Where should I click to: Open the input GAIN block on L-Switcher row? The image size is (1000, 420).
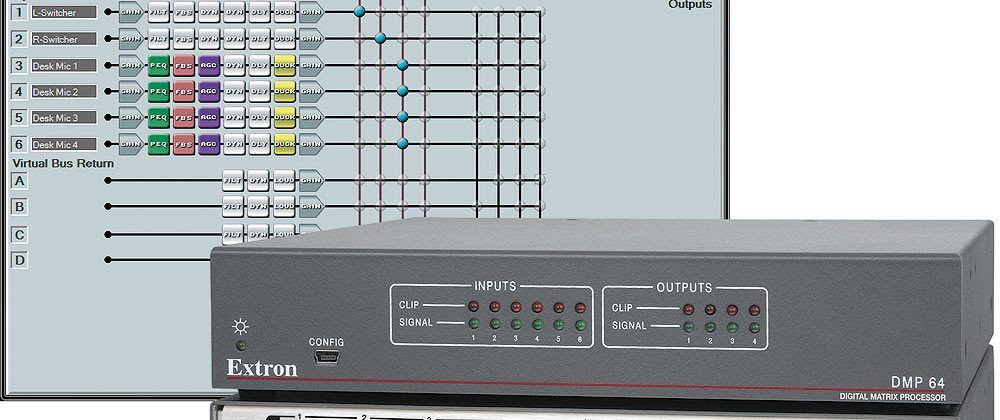[131, 12]
